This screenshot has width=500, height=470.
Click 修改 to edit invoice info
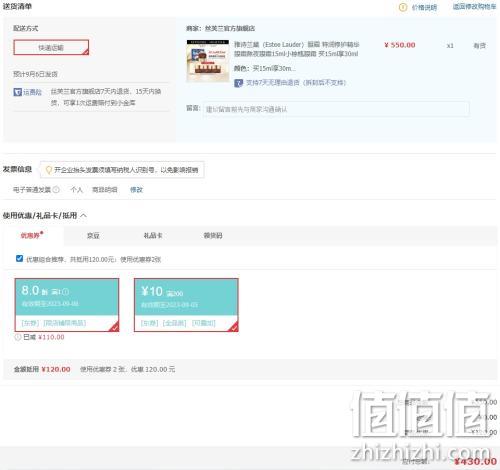pos(136,190)
